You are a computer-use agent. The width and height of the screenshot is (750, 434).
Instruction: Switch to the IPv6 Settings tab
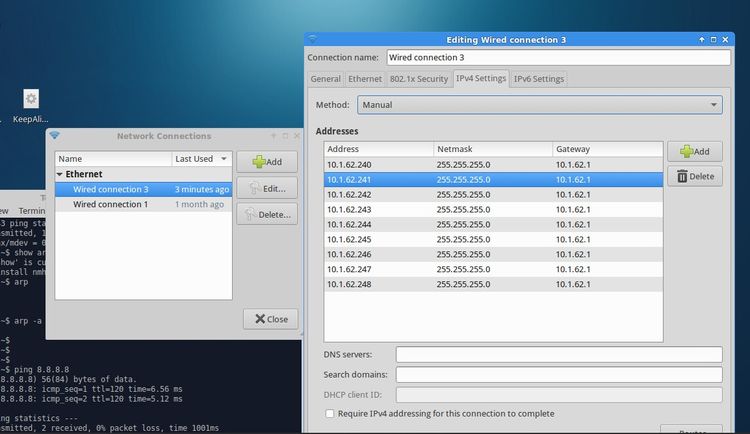pyautogui.click(x=539, y=79)
